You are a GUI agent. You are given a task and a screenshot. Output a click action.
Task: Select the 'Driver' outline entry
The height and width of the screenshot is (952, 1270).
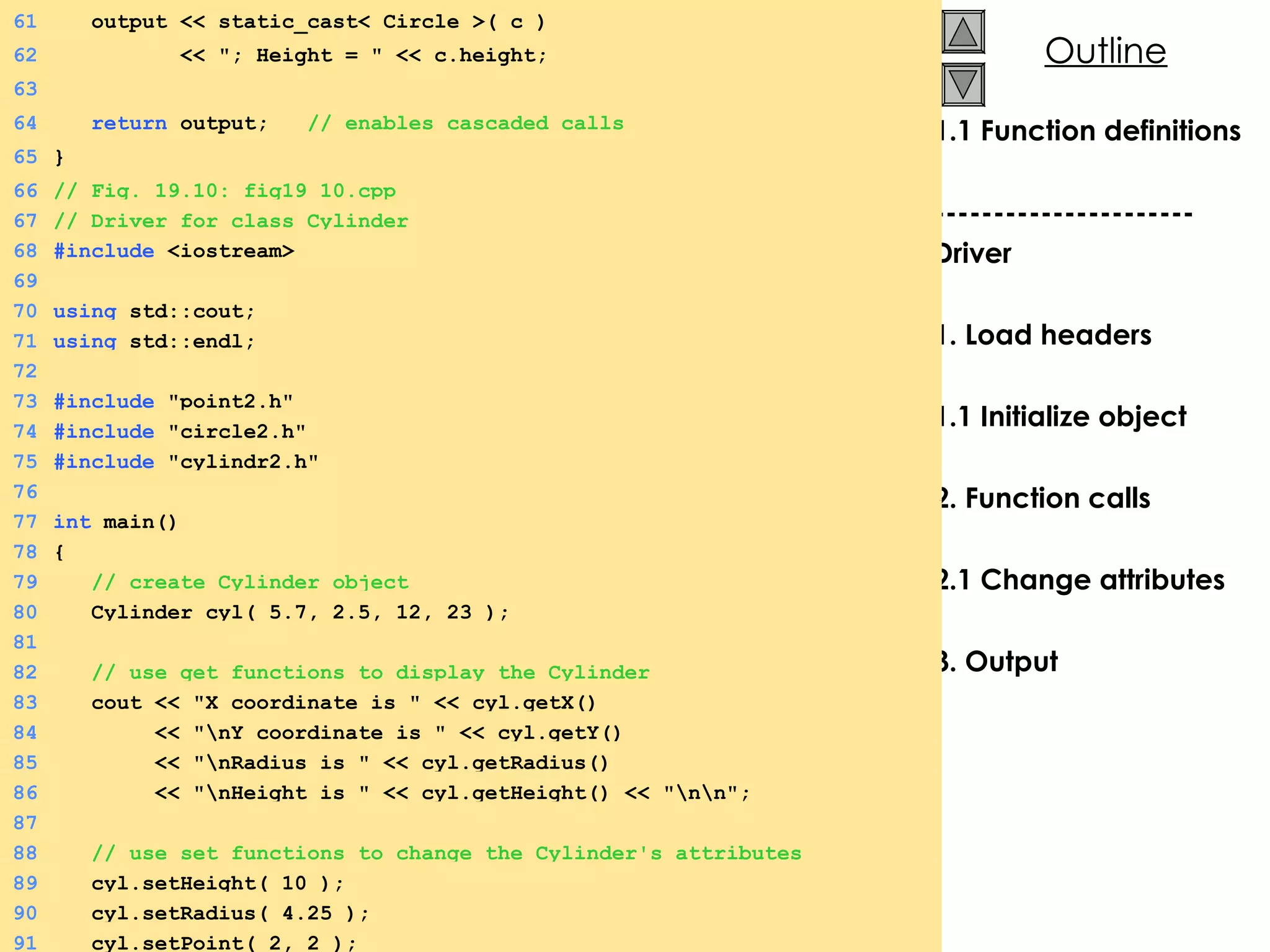pos(977,253)
